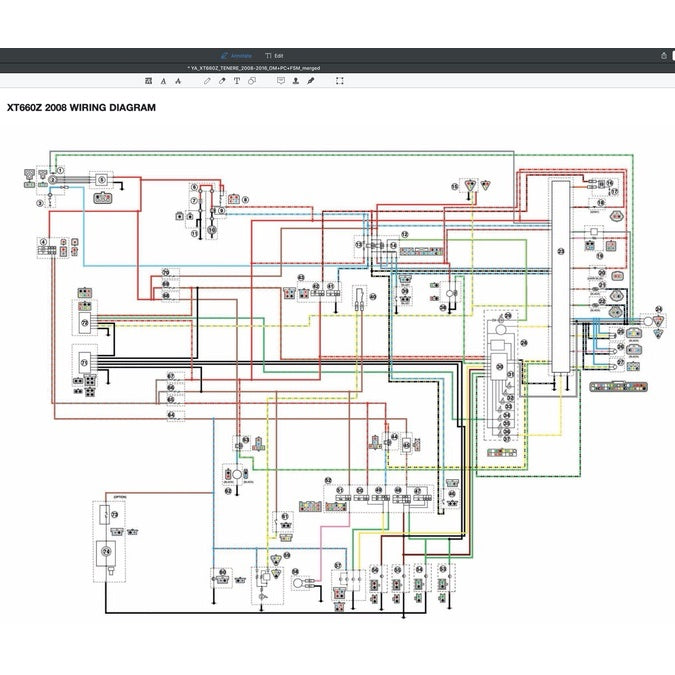Switch to the Annotate tab
This screenshot has height=675, width=675.
(x=236, y=55)
